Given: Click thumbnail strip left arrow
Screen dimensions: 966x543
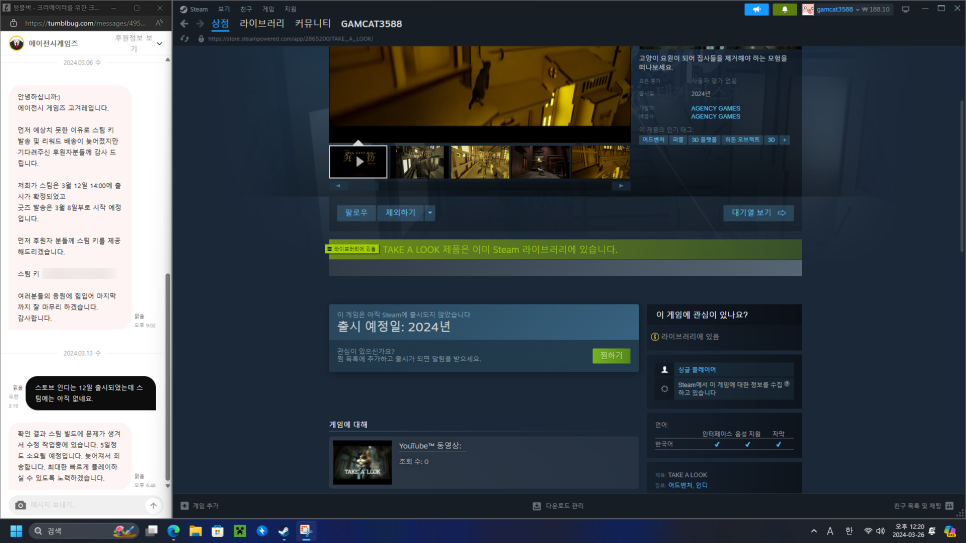Looking at the screenshot, I should pos(338,186).
